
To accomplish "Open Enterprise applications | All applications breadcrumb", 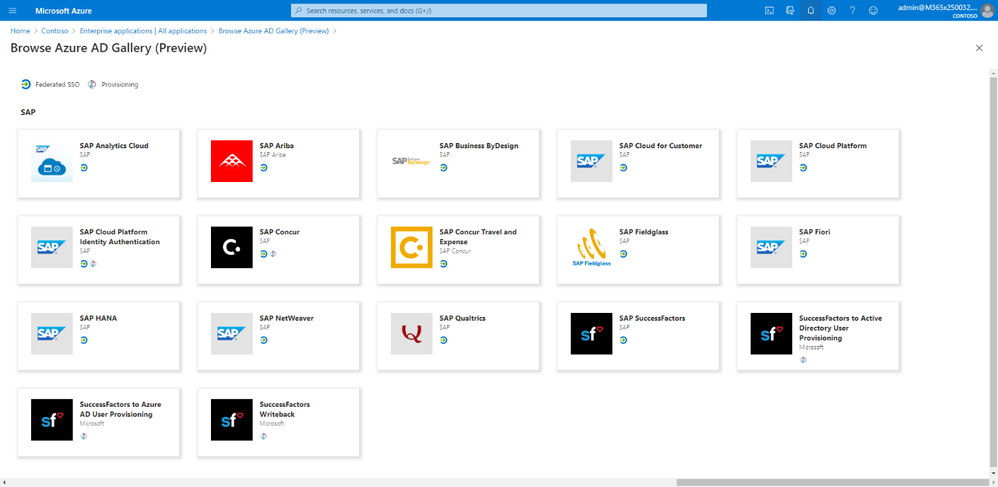I will [143, 31].
